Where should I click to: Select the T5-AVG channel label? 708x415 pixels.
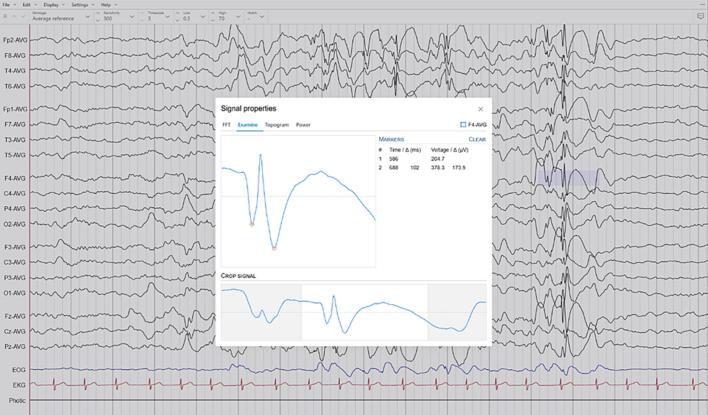click(15, 155)
